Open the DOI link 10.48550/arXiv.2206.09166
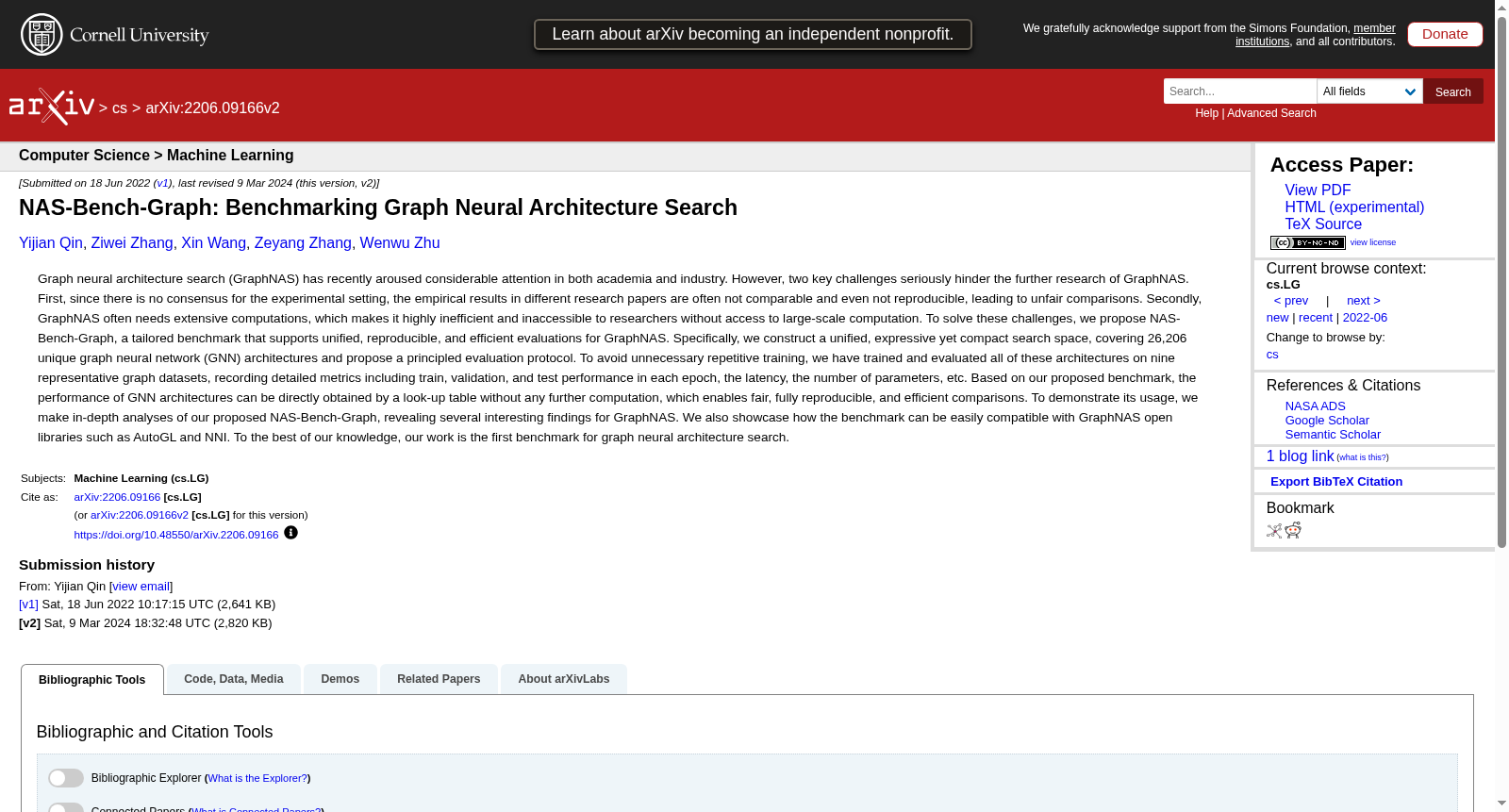1509x812 pixels. (x=176, y=535)
